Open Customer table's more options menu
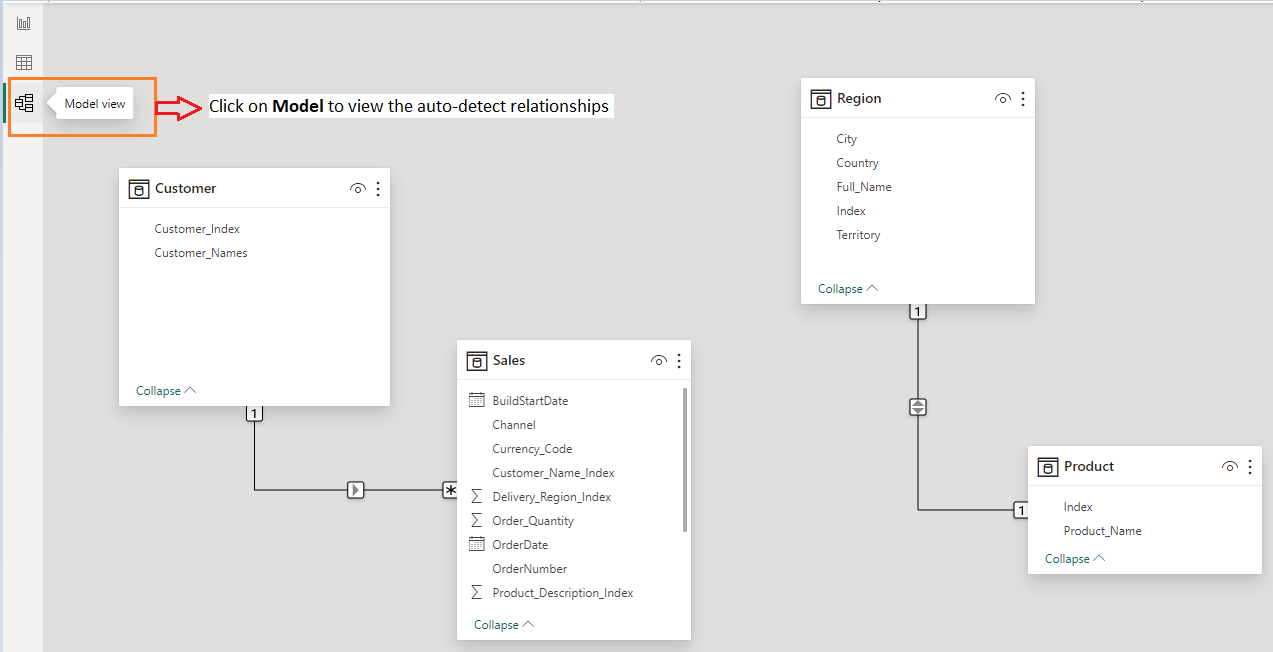Image resolution: width=1273 pixels, height=652 pixels. 378,189
